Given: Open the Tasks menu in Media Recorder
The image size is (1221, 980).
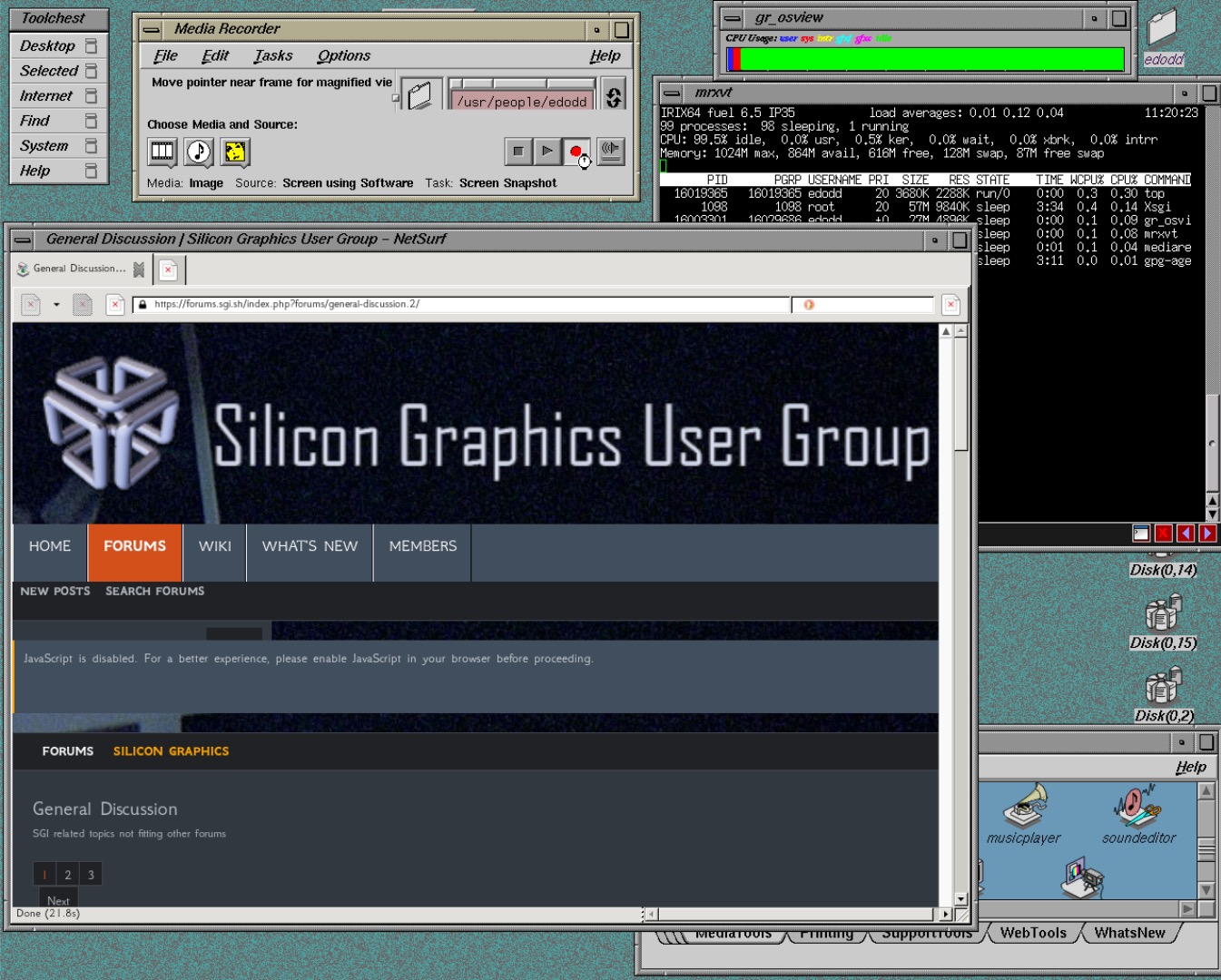Looking at the screenshot, I should point(272,55).
